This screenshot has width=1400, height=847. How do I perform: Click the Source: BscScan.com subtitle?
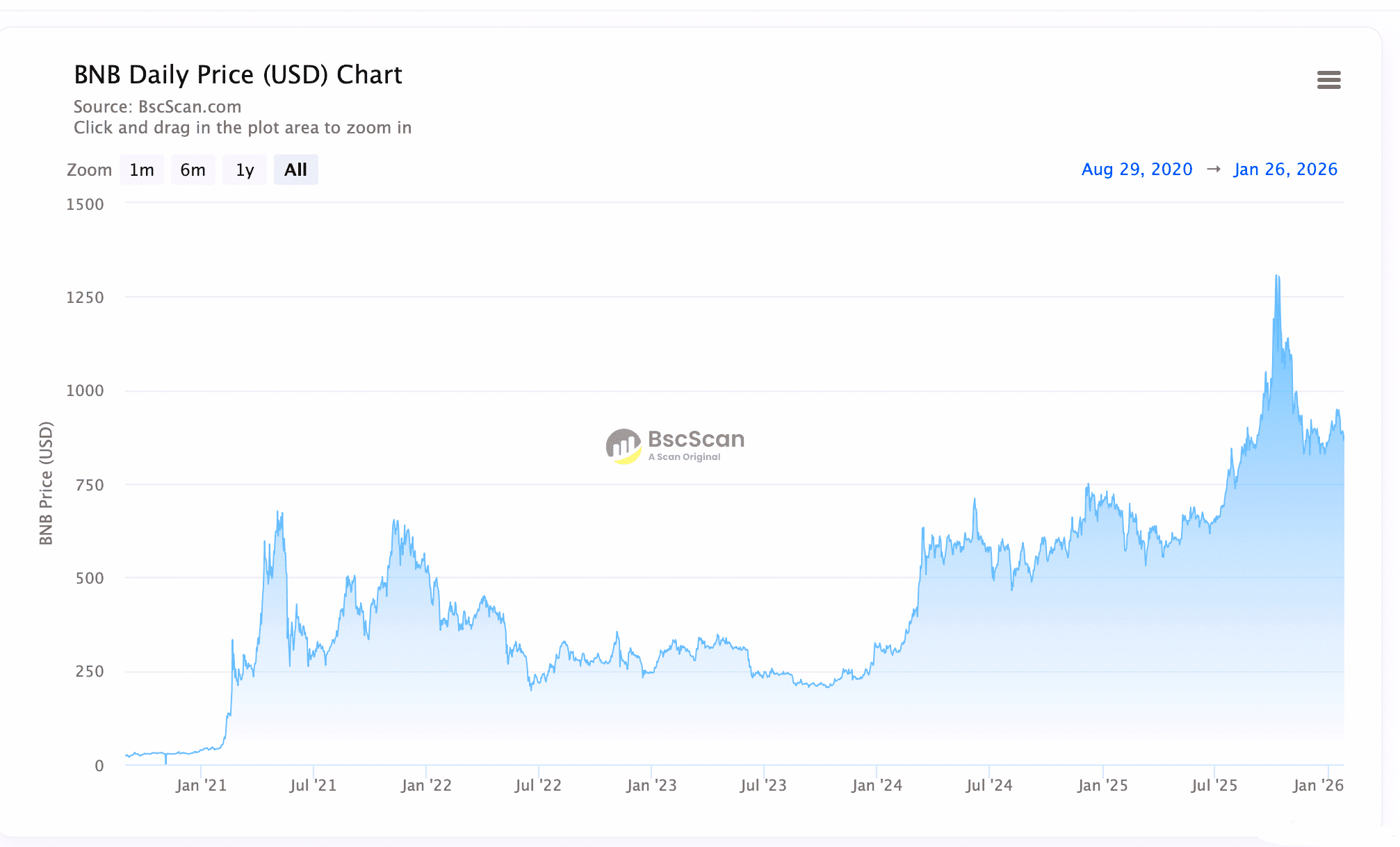coord(158,107)
